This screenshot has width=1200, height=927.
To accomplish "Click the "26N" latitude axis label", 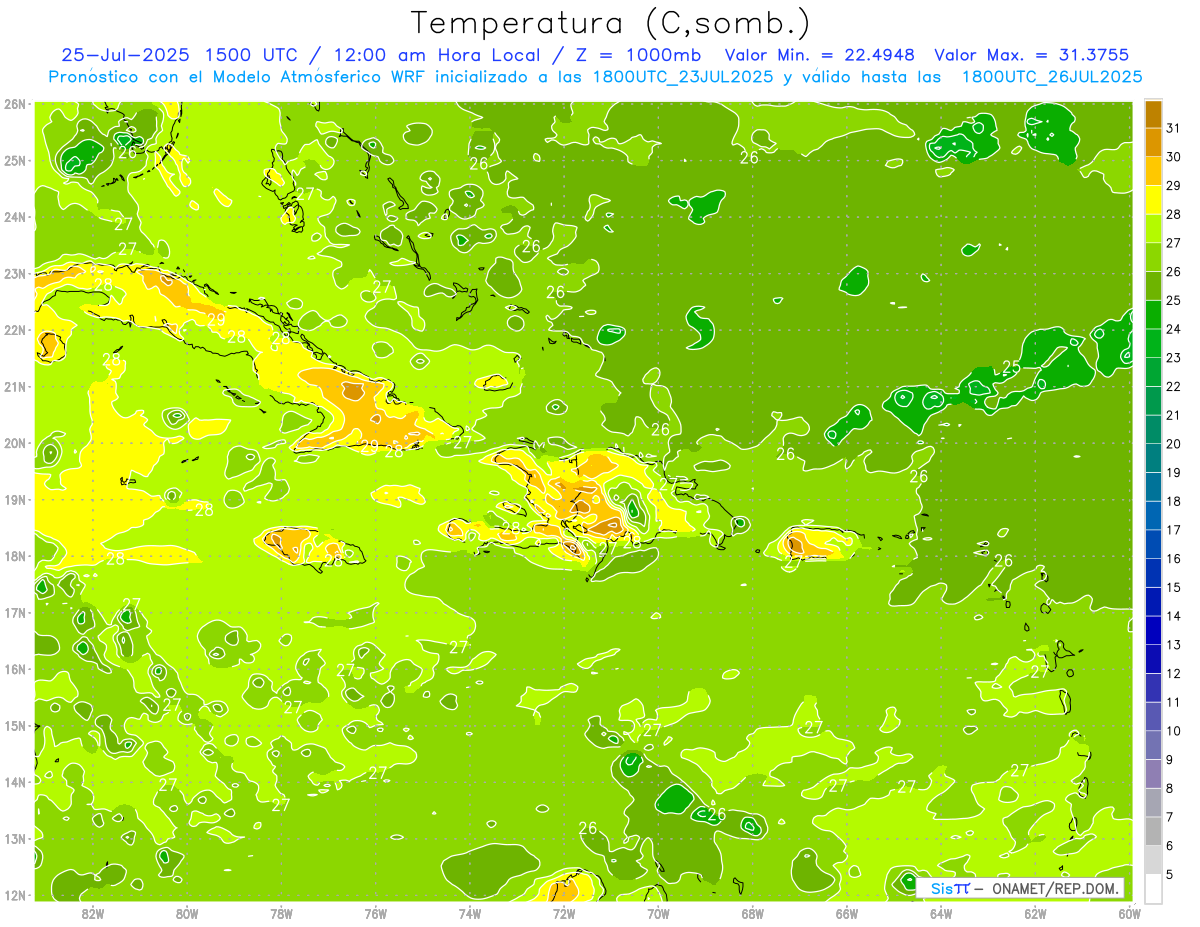I will 15,104.
